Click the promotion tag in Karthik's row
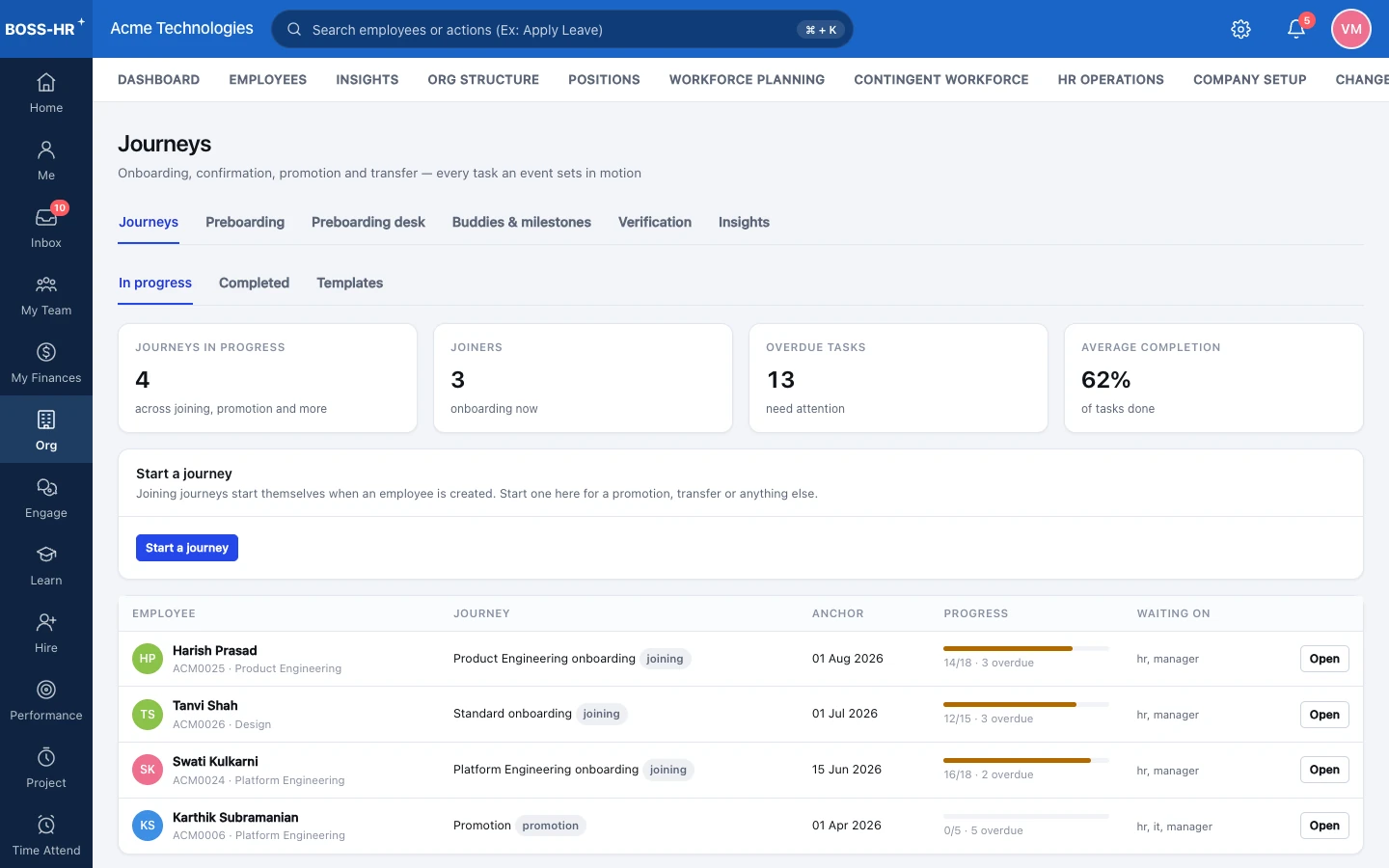Viewport: 1389px width, 868px height. point(551,826)
